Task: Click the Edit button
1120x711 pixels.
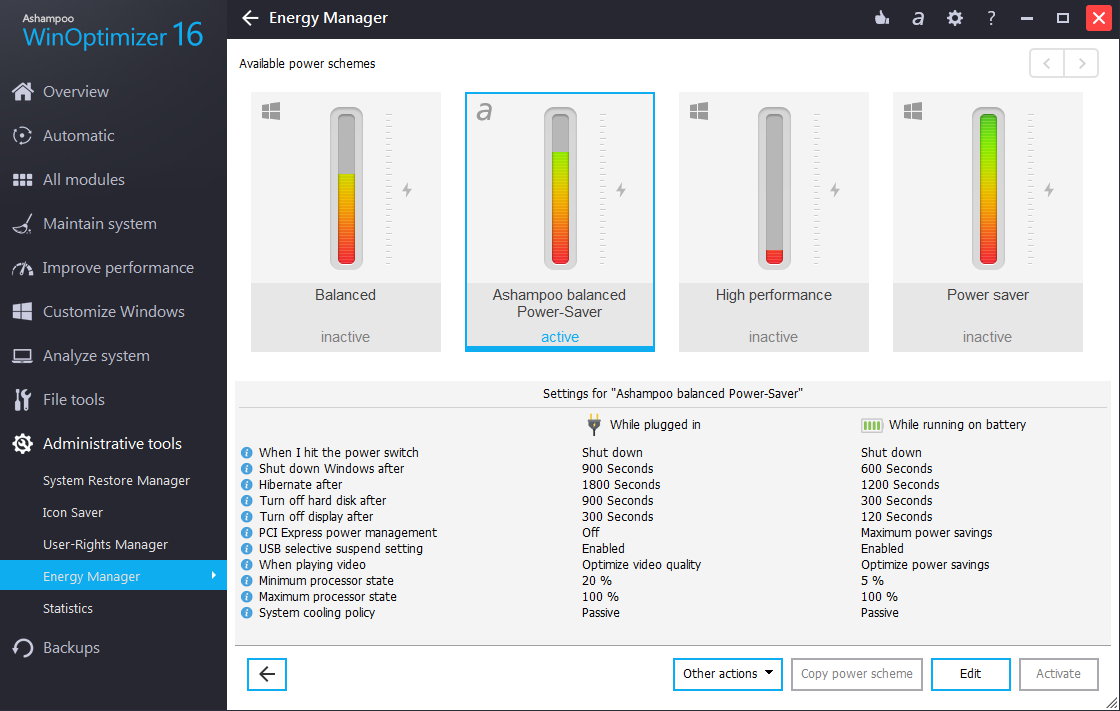Action: pos(970,674)
